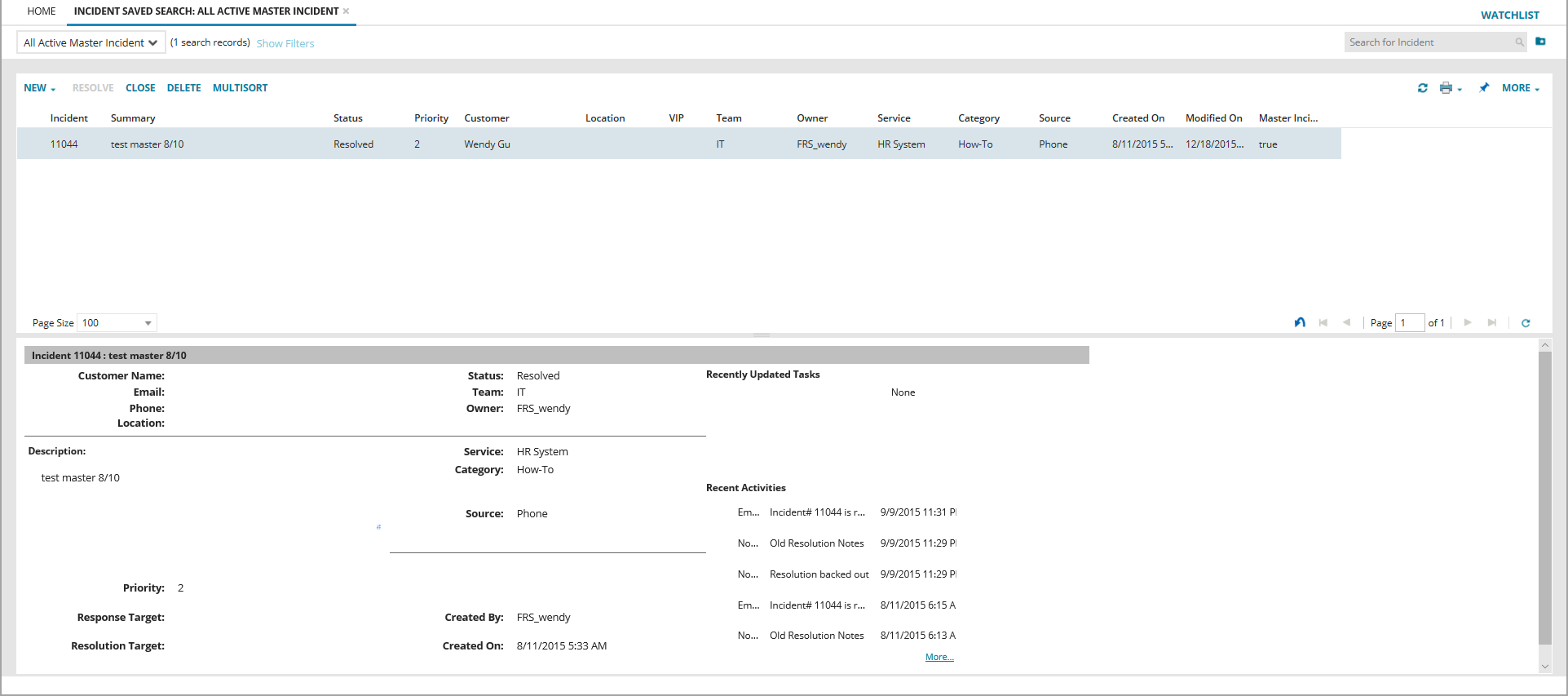This screenshot has width=1568, height=696.
Task: Open the WATCHLIST link
Action: point(1509,15)
